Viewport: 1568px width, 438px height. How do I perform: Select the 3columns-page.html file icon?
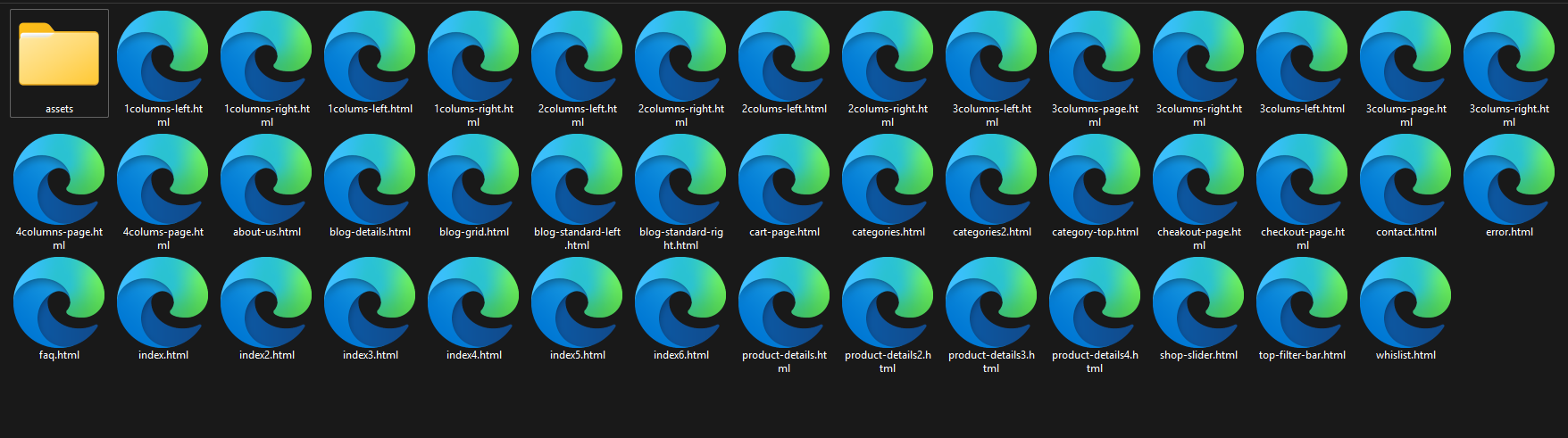tap(1095, 56)
